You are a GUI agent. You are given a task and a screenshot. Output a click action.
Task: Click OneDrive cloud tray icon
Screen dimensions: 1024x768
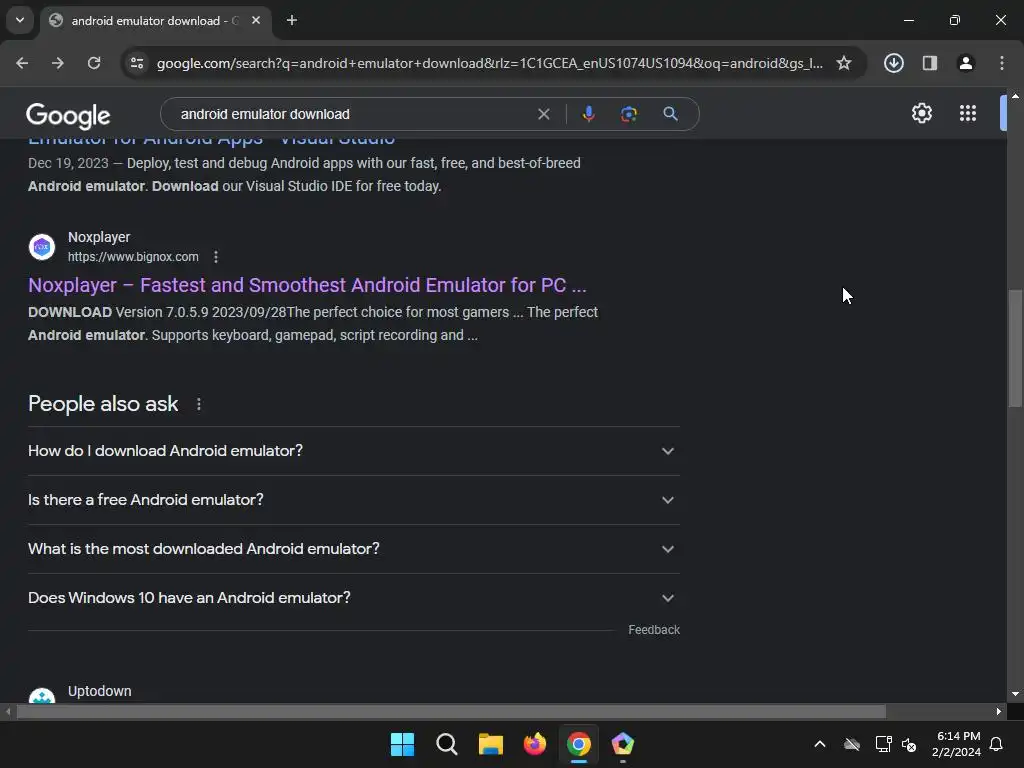[852, 744]
